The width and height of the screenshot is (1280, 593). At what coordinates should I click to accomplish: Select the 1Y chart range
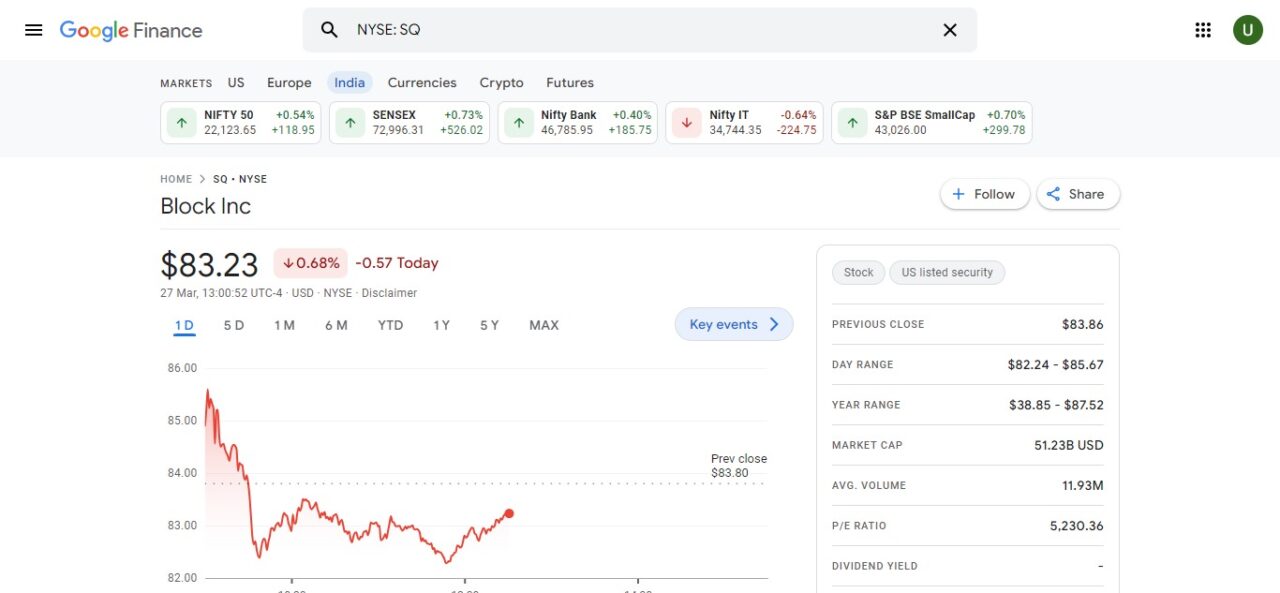(x=441, y=325)
